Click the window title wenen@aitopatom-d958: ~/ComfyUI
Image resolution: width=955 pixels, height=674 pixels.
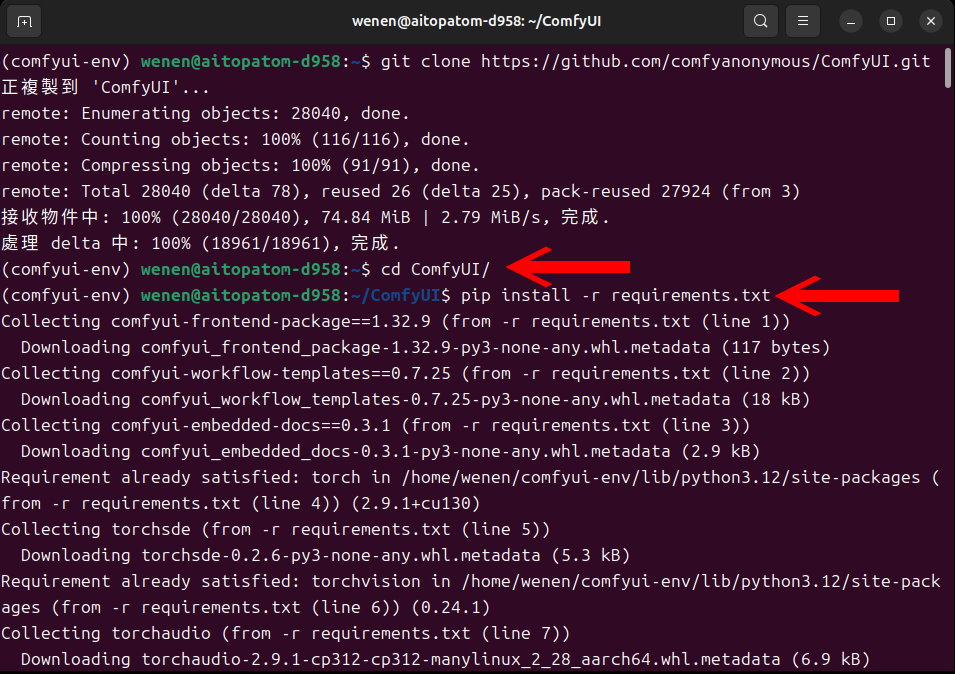(x=478, y=21)
